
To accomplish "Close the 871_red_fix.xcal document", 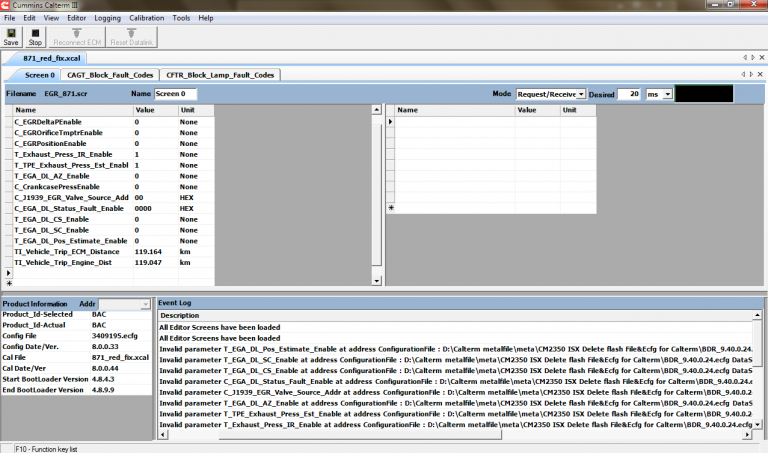I will (x=762, y=57).
